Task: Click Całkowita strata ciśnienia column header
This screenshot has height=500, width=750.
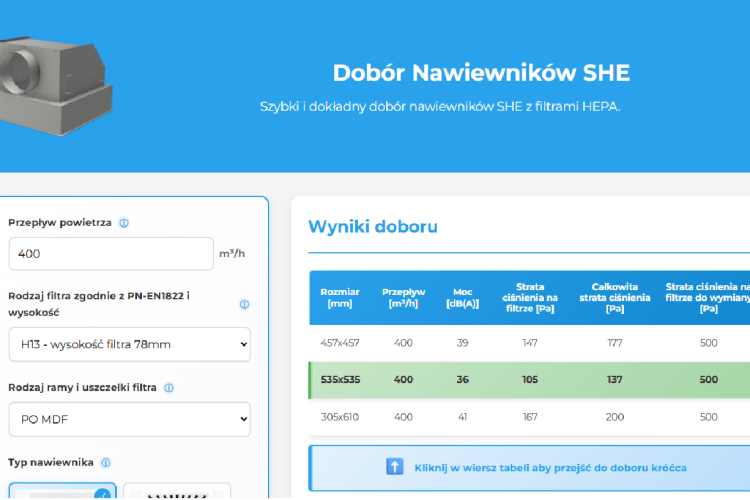Action: click(x=615, y=298)
